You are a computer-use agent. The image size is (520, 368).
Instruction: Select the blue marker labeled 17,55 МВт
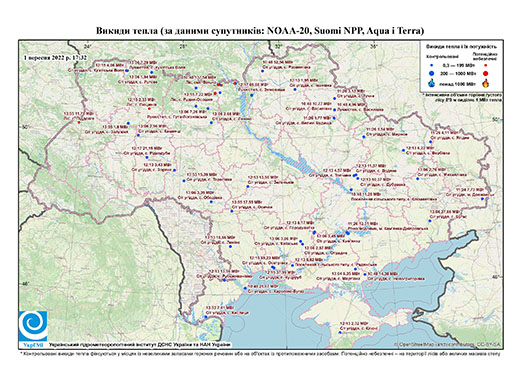coord(232,211)
